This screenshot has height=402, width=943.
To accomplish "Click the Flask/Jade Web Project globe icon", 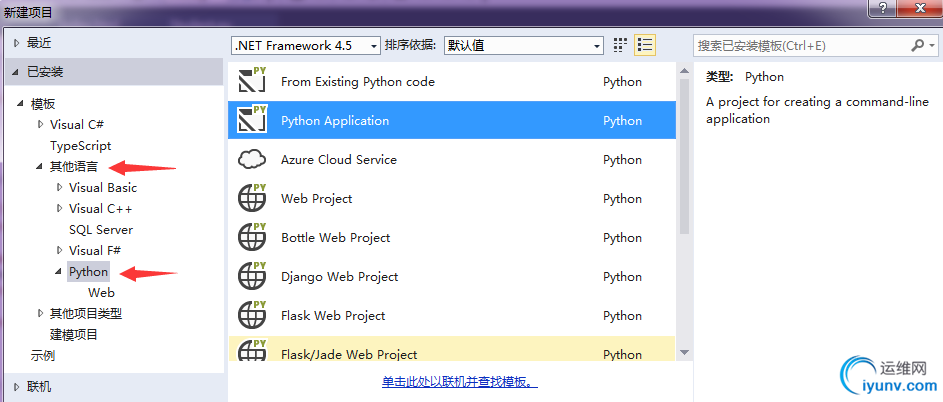I will [252, 351].
